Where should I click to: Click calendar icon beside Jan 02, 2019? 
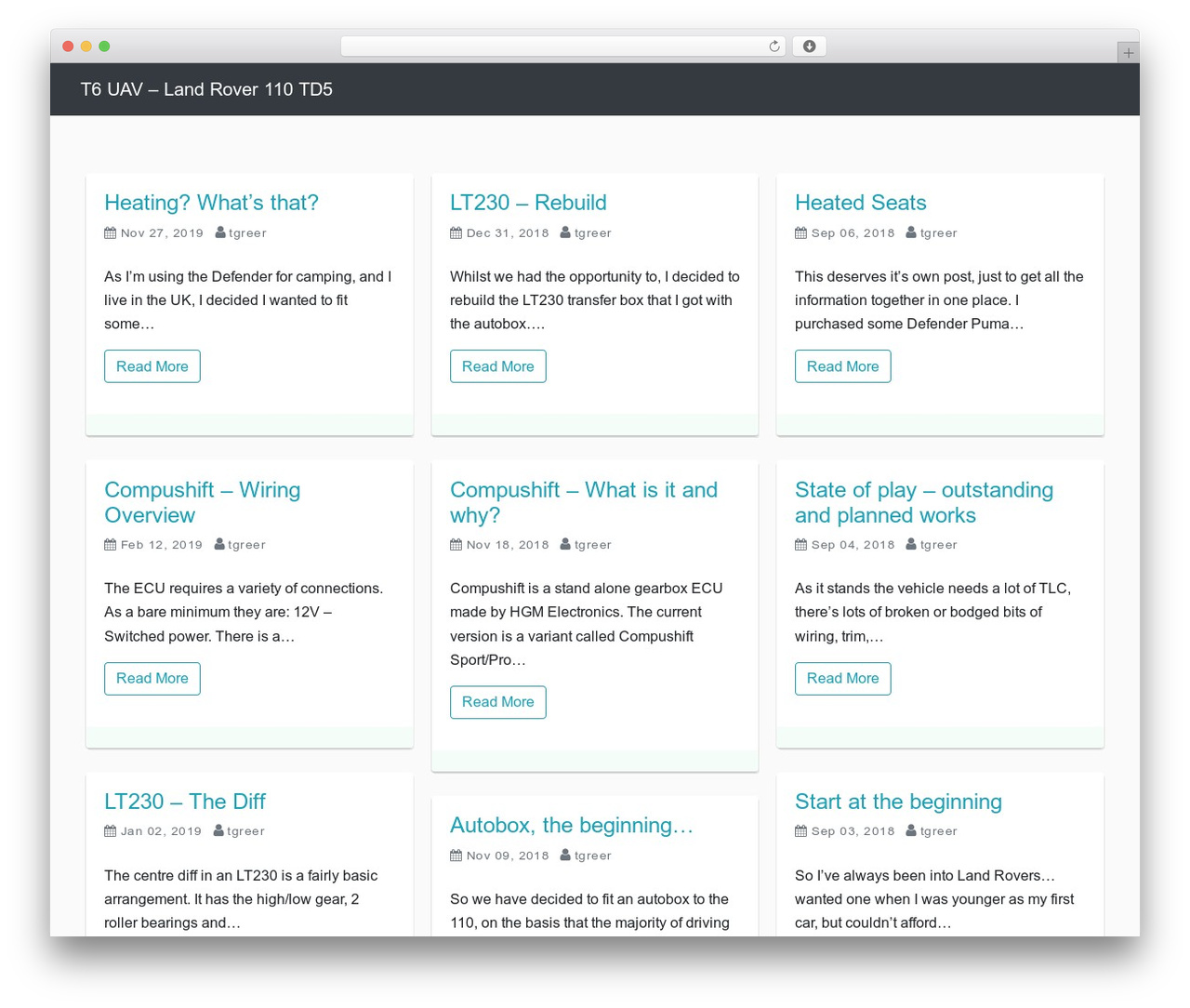[110, 831]
